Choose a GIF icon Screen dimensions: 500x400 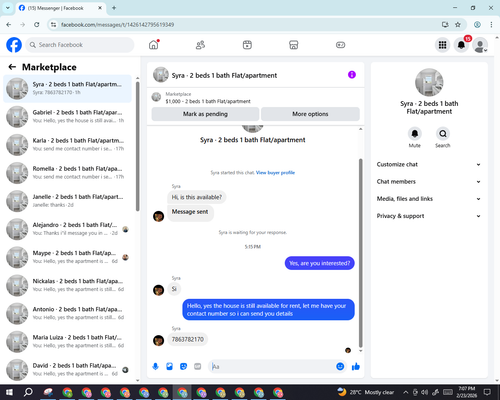198,367
